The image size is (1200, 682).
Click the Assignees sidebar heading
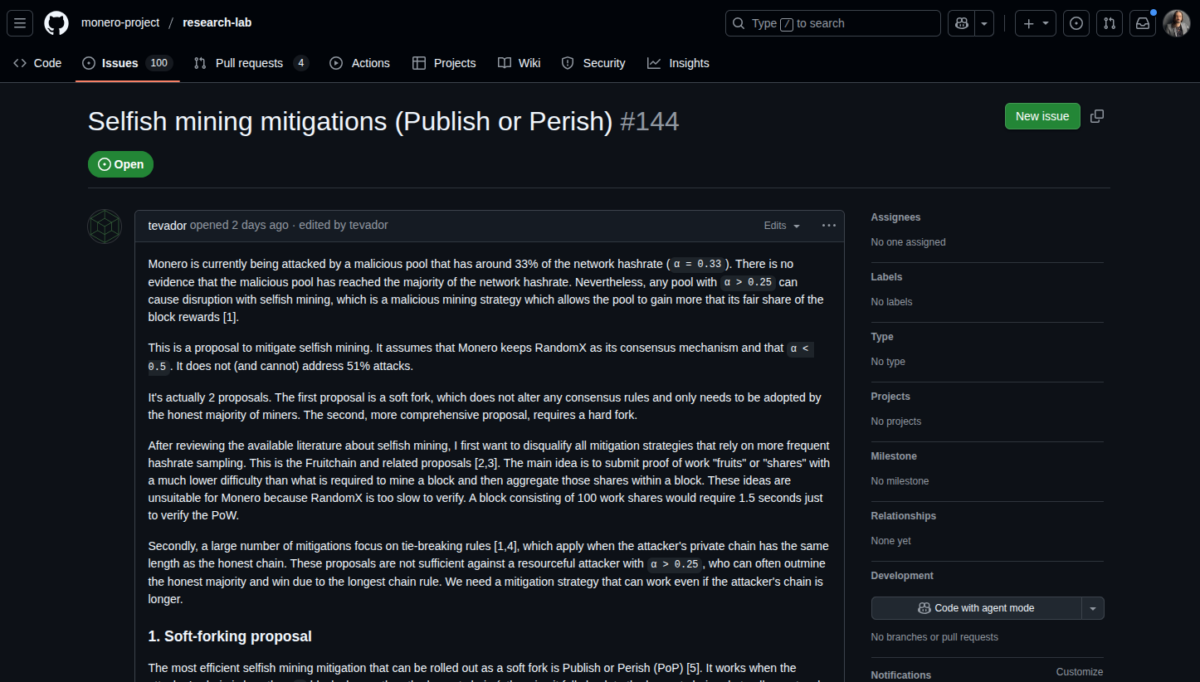click(896, 217)
